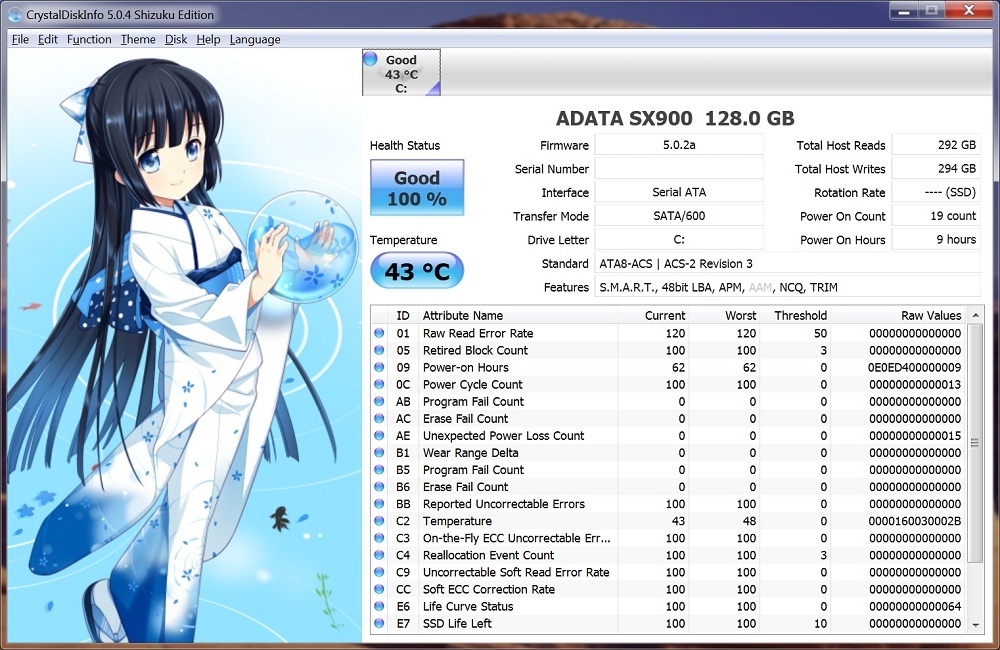Click the status orb for Uncorrectable Soft Read Error Rate

(379, 572)
